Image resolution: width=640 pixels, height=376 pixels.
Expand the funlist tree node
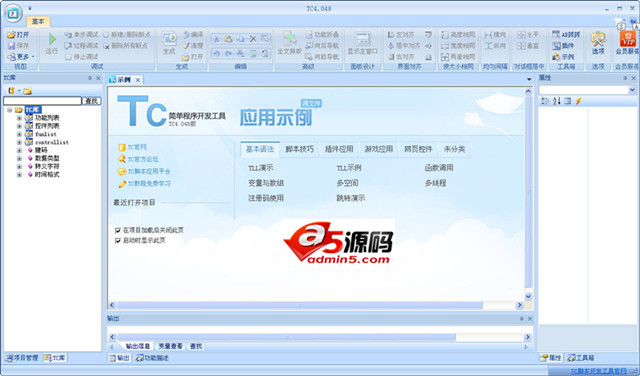(x=19, y=134)
